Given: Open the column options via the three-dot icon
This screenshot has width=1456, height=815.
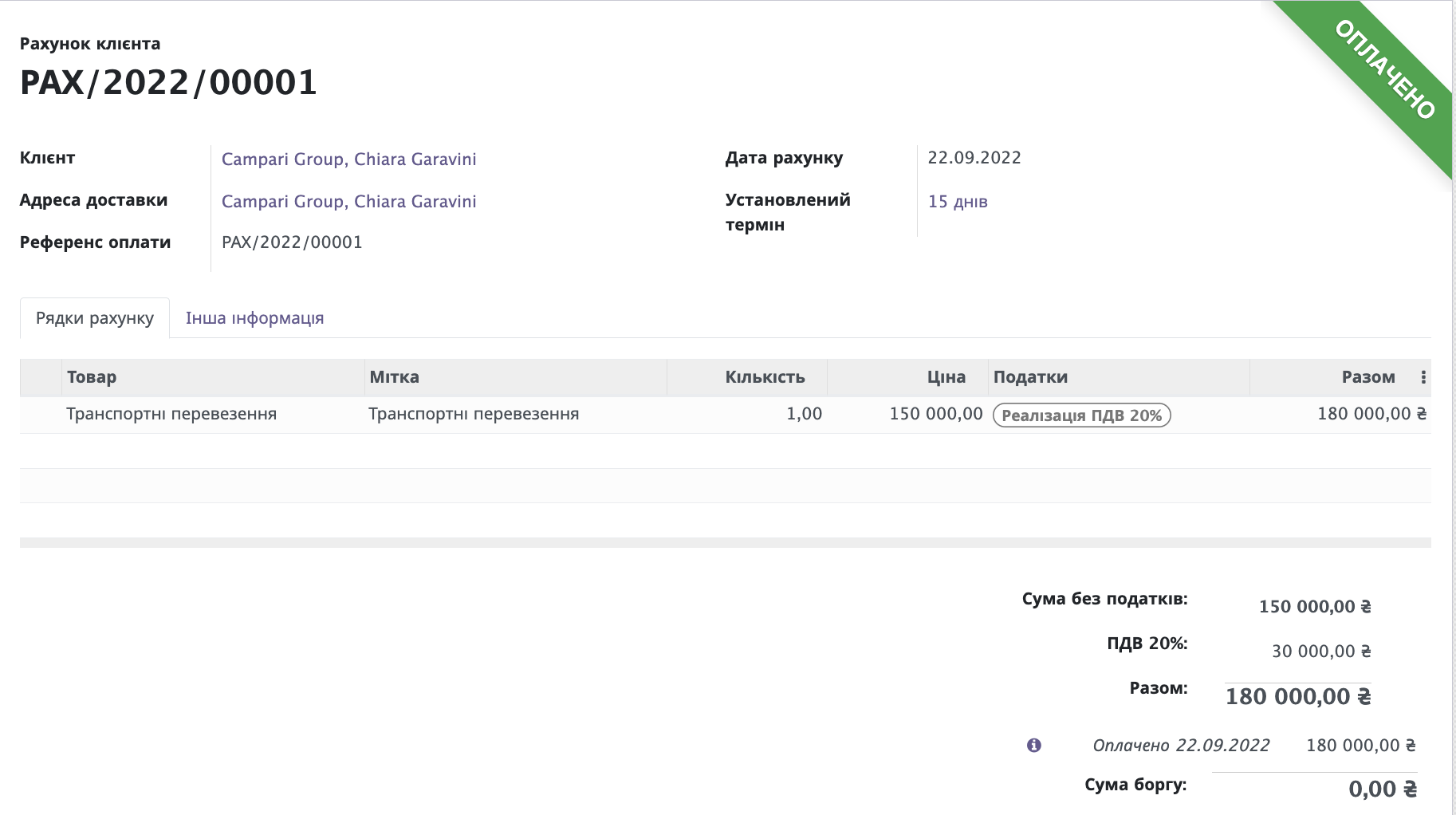Looking at the screenshot, I should (x=1423, y=377).
